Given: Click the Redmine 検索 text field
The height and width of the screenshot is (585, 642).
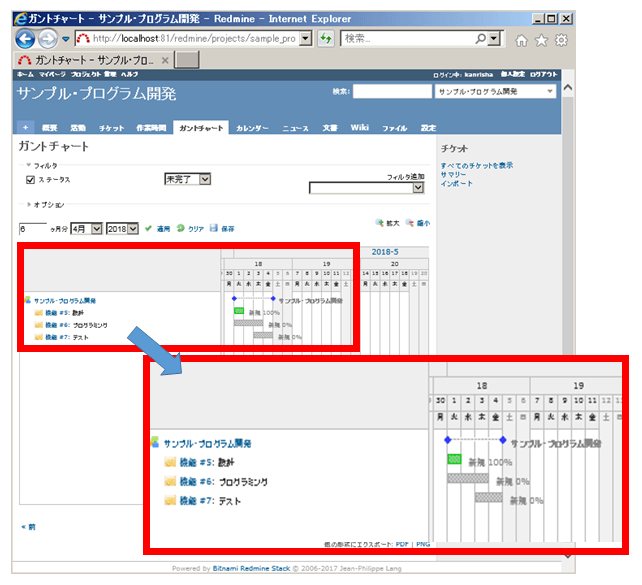Looking at the screenshot, I should 392,91.
